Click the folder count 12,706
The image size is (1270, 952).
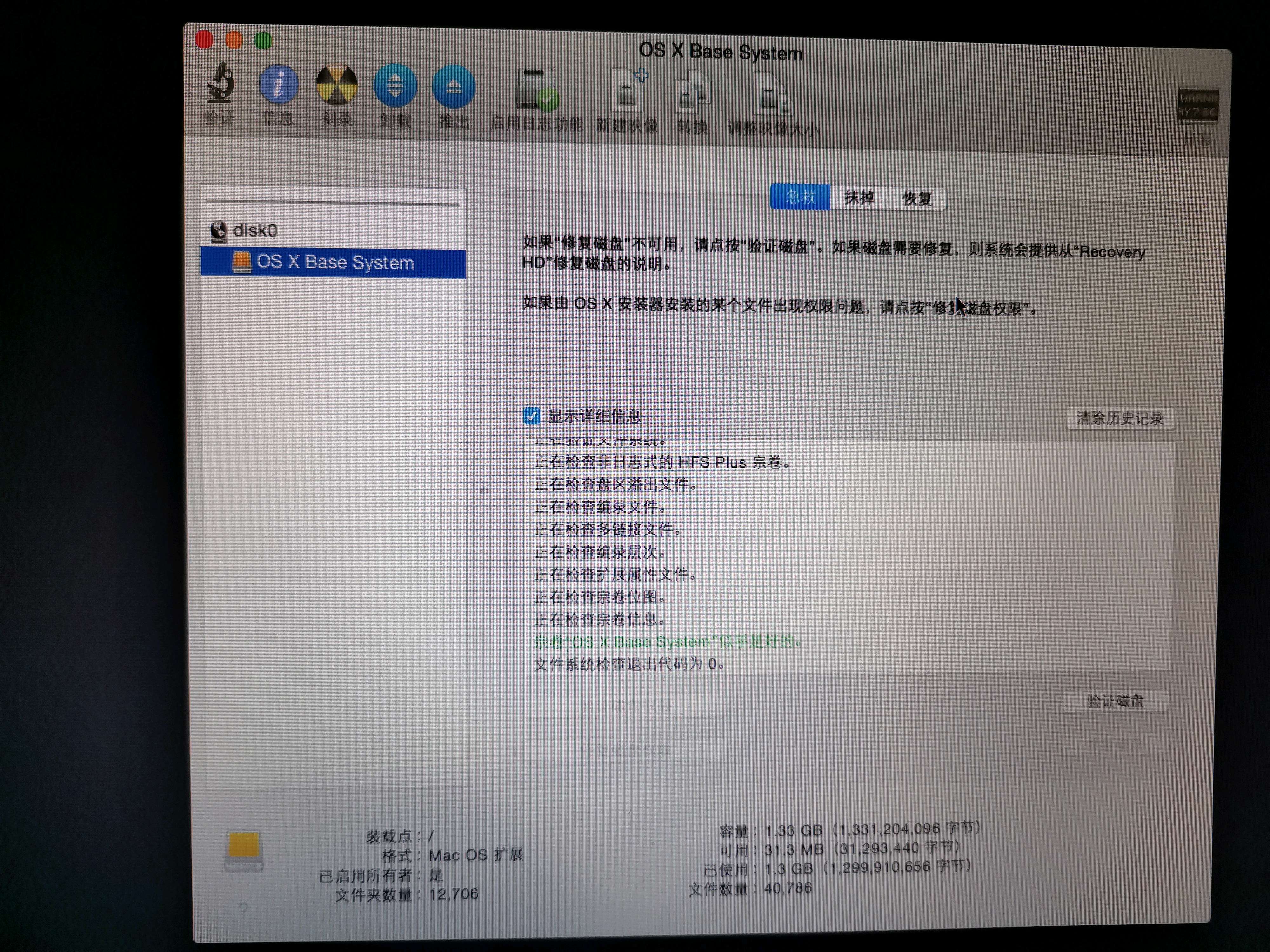(x=454, y=894)
